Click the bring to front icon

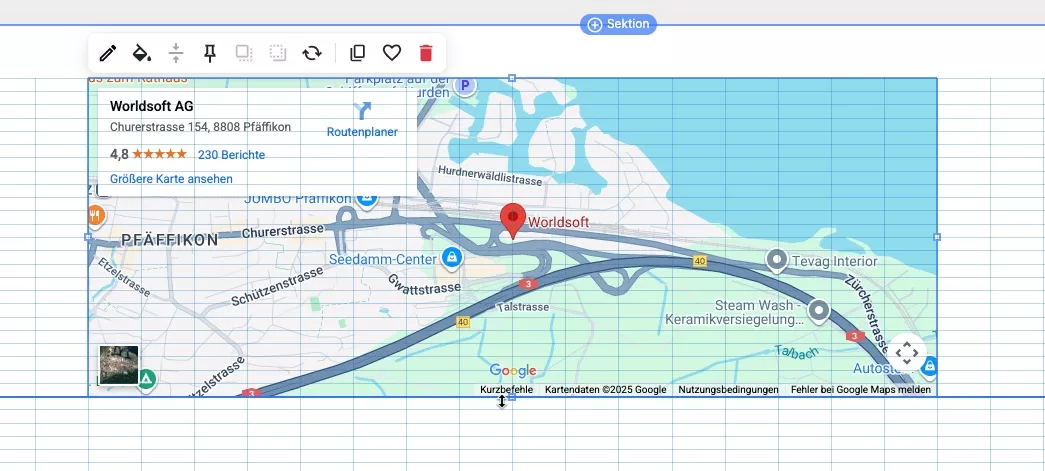[x=244, y=54]
